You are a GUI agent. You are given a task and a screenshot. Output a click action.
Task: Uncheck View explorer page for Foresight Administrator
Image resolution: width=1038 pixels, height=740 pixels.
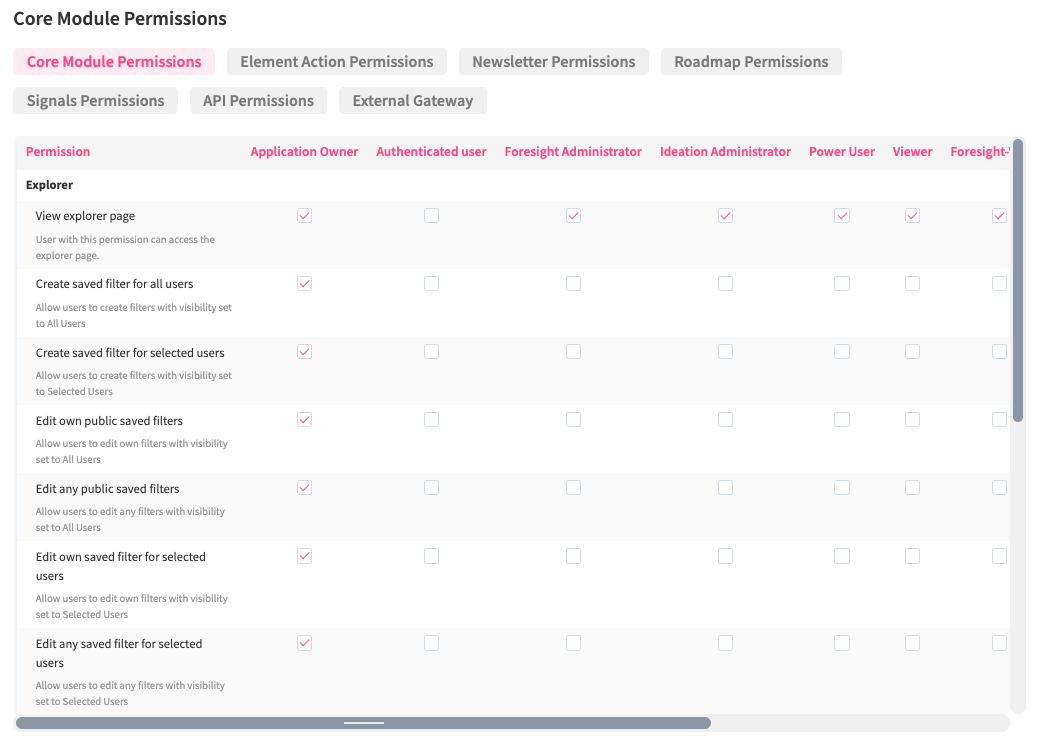(573, 216)
